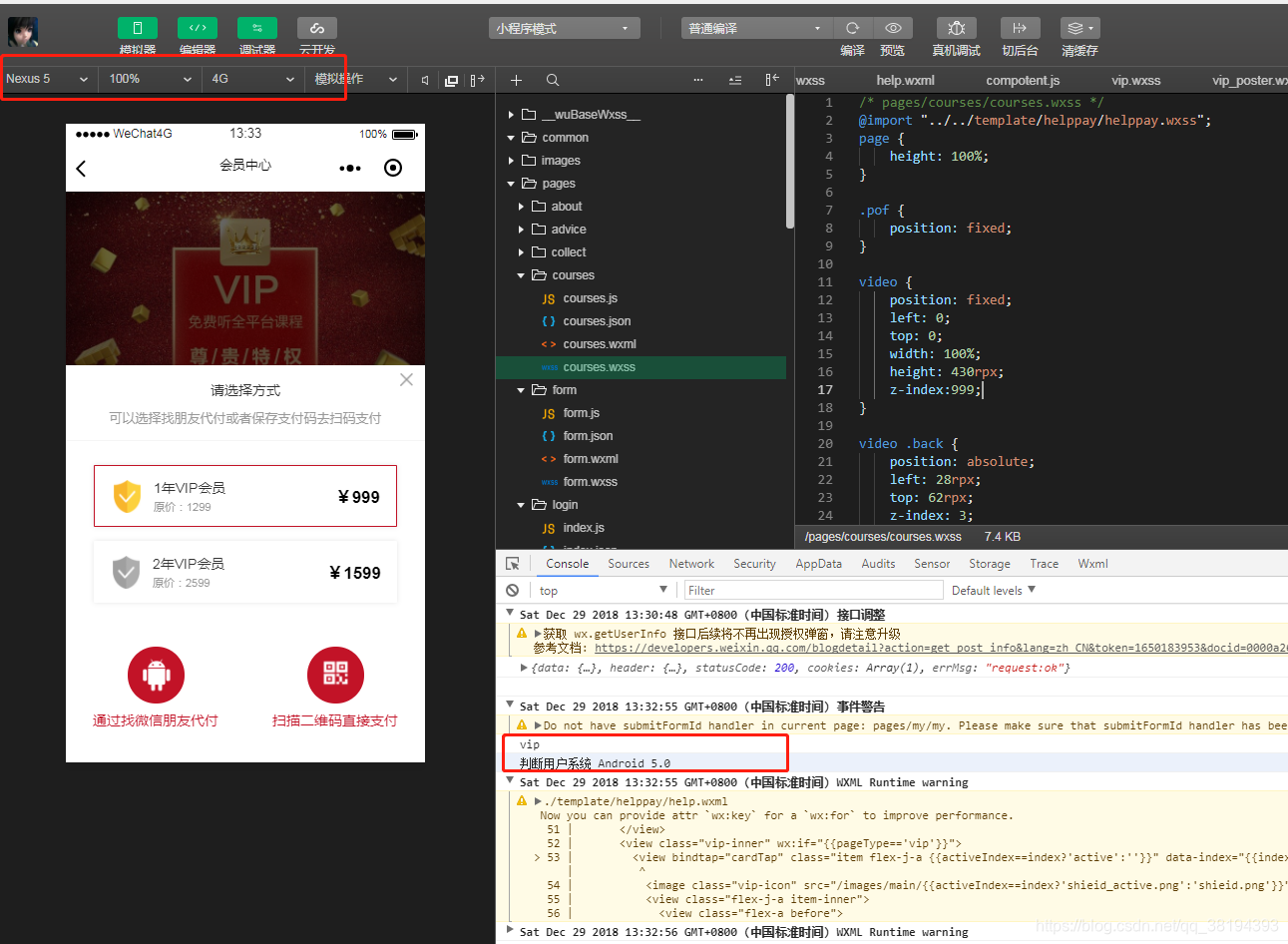Toggle the debugger panel button
This screenshot has width=1288, height=944.
pos(257,28)
